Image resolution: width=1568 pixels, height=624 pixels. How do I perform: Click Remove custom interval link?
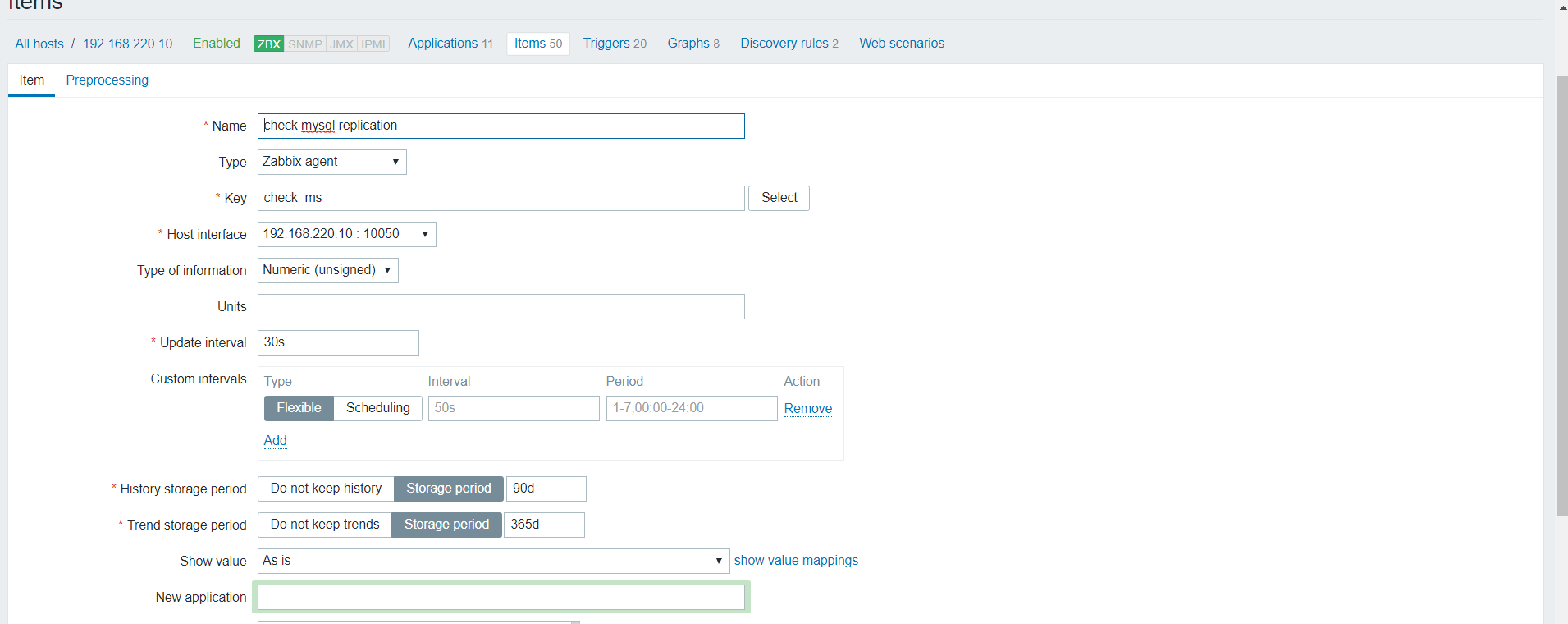click(808, 408)
